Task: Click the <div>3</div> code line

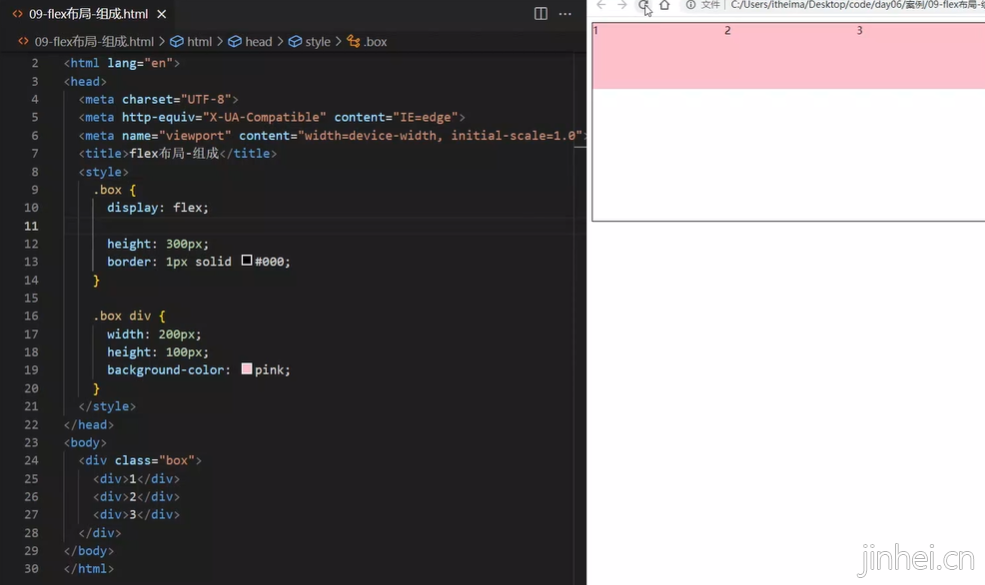Action: pos(136,515)
